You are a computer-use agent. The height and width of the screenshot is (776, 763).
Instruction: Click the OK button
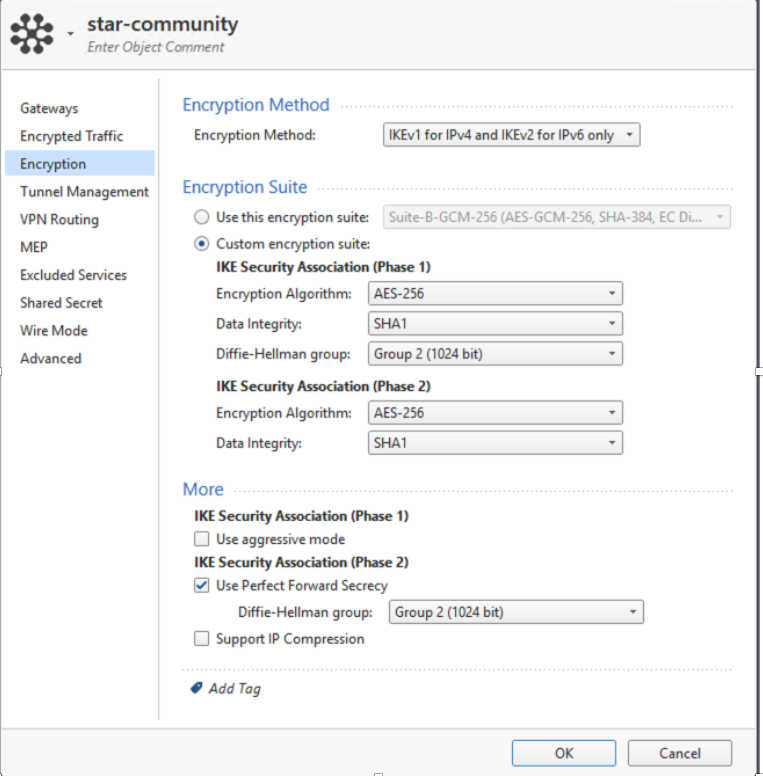[564, 753]
